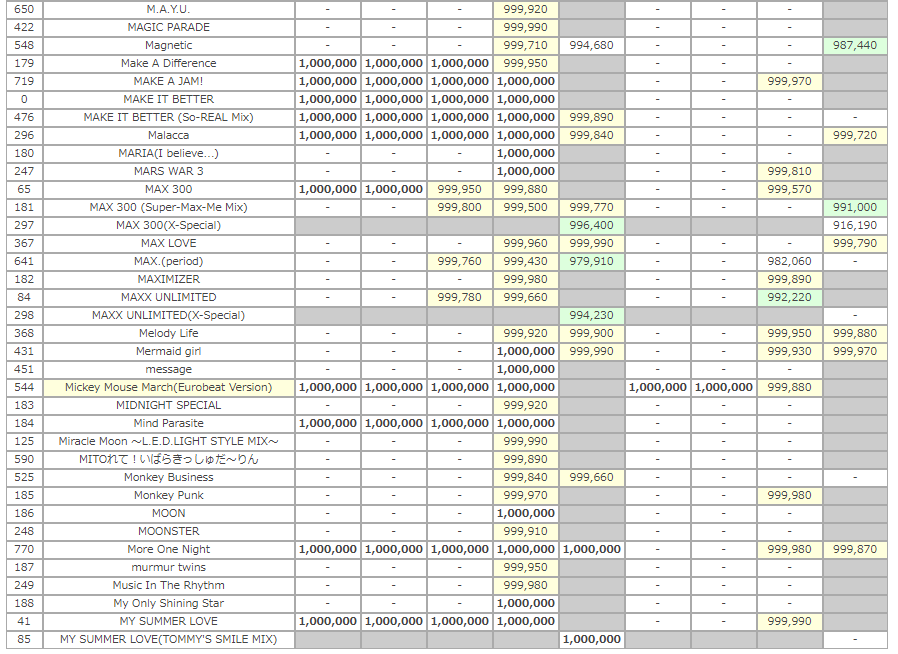Click the Mermaid girl score 999,930
898x654 pixels.
[x=789, y=351]
